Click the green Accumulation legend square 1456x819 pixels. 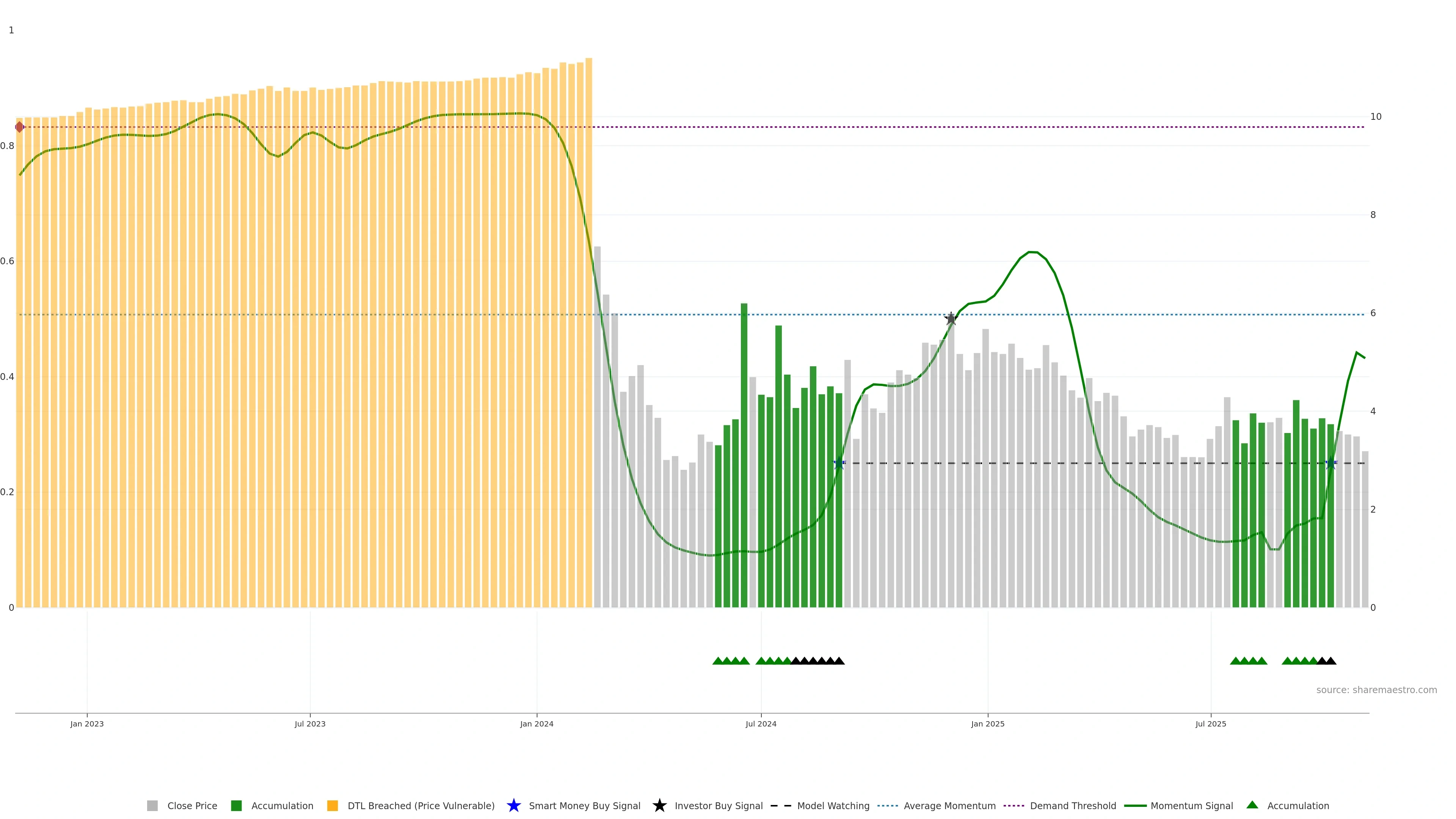tap(236, 805)
